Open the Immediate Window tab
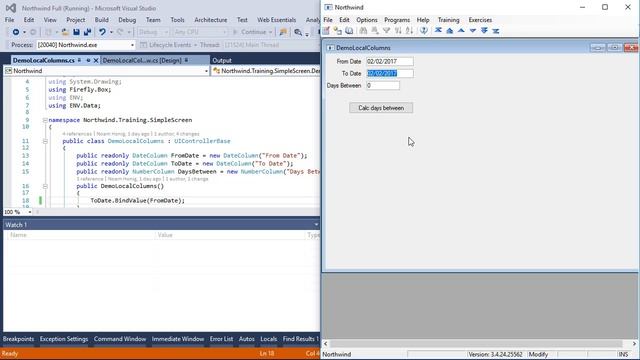 coord(178,339)
